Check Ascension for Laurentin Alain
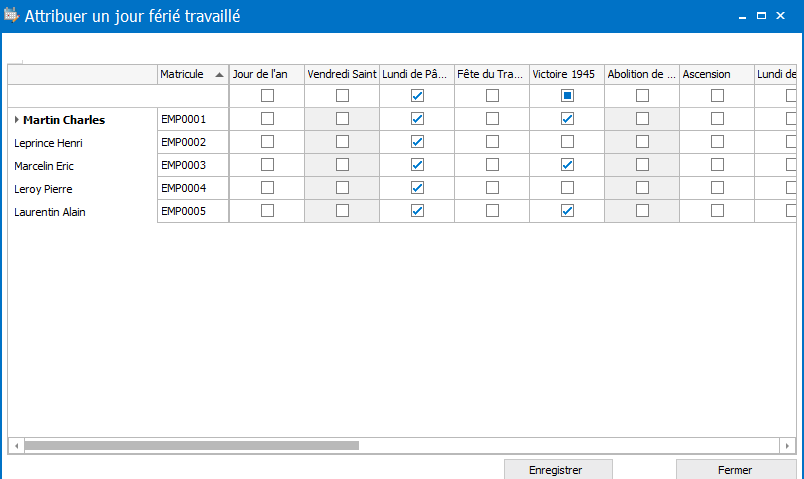 click(x=717, y=211)
